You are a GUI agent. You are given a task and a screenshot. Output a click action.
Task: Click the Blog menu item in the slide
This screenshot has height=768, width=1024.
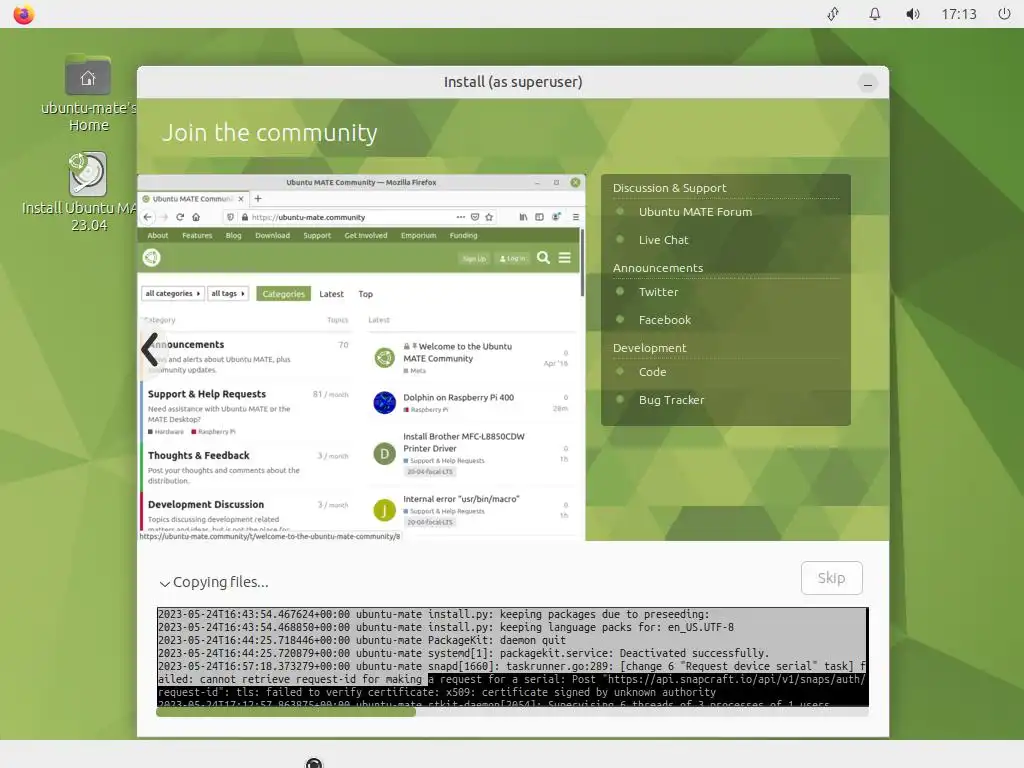(233, 236)
